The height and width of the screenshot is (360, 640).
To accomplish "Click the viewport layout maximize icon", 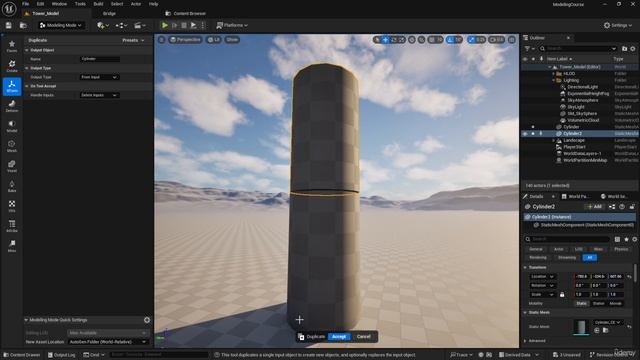I will point(511,40).
